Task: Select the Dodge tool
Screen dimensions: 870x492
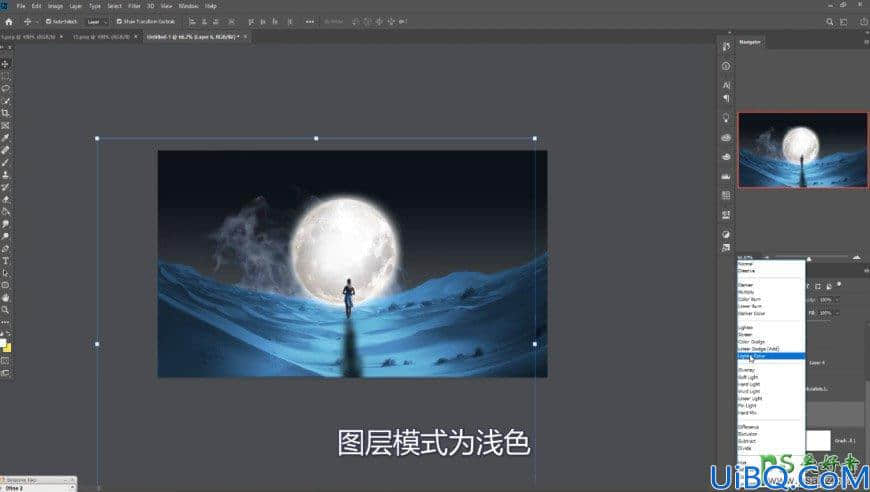Action: click(6, 236)
